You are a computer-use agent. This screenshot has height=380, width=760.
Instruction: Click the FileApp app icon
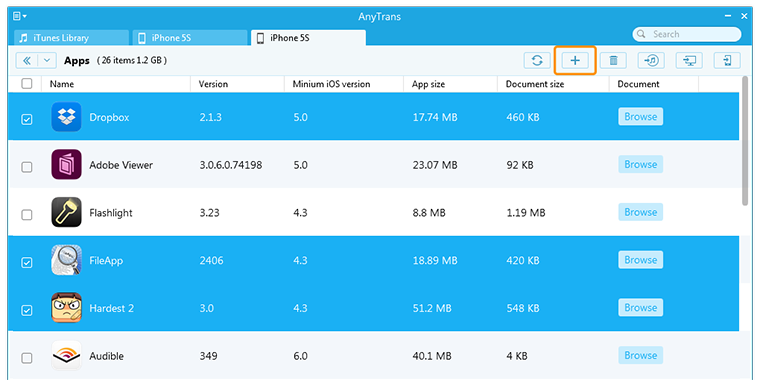click(x=66, y=260)
